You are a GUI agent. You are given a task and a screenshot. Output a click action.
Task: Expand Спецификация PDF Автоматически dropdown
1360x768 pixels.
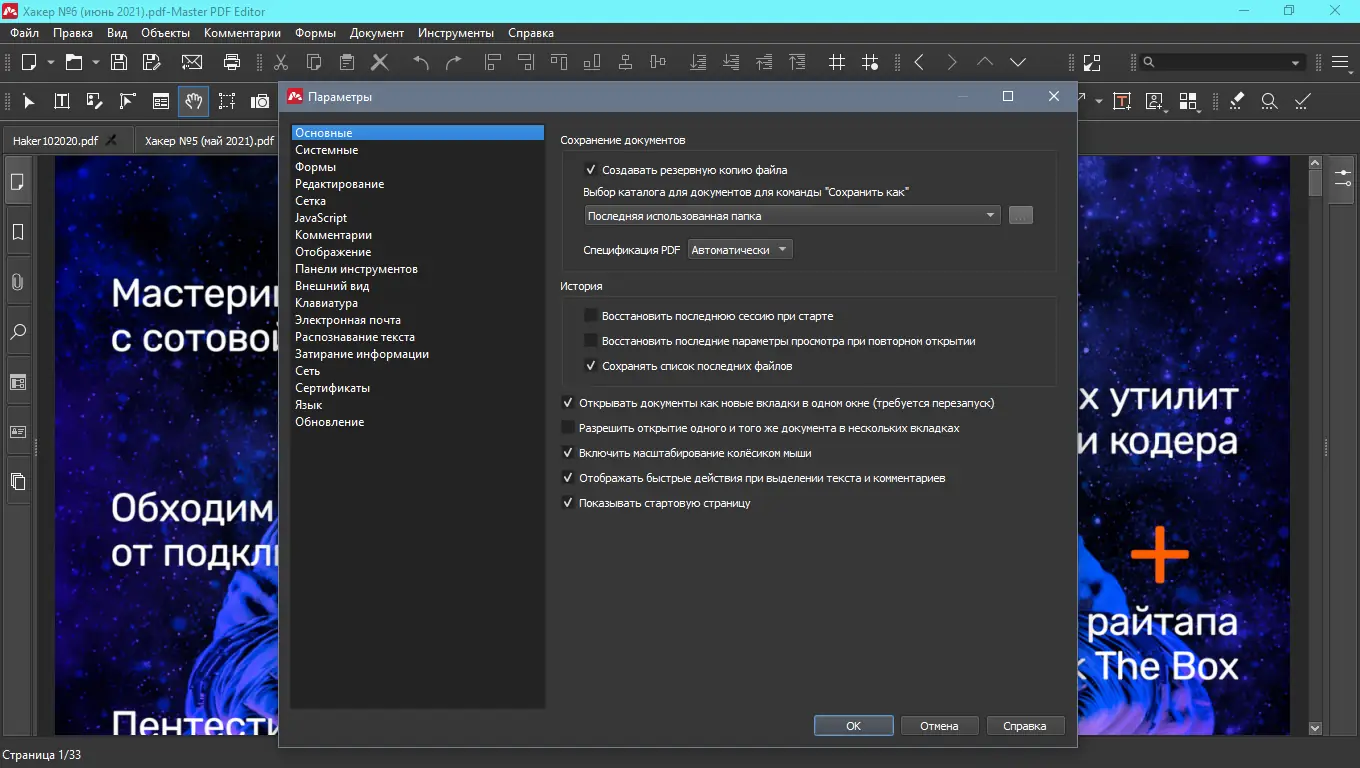(x=741, y=250)
